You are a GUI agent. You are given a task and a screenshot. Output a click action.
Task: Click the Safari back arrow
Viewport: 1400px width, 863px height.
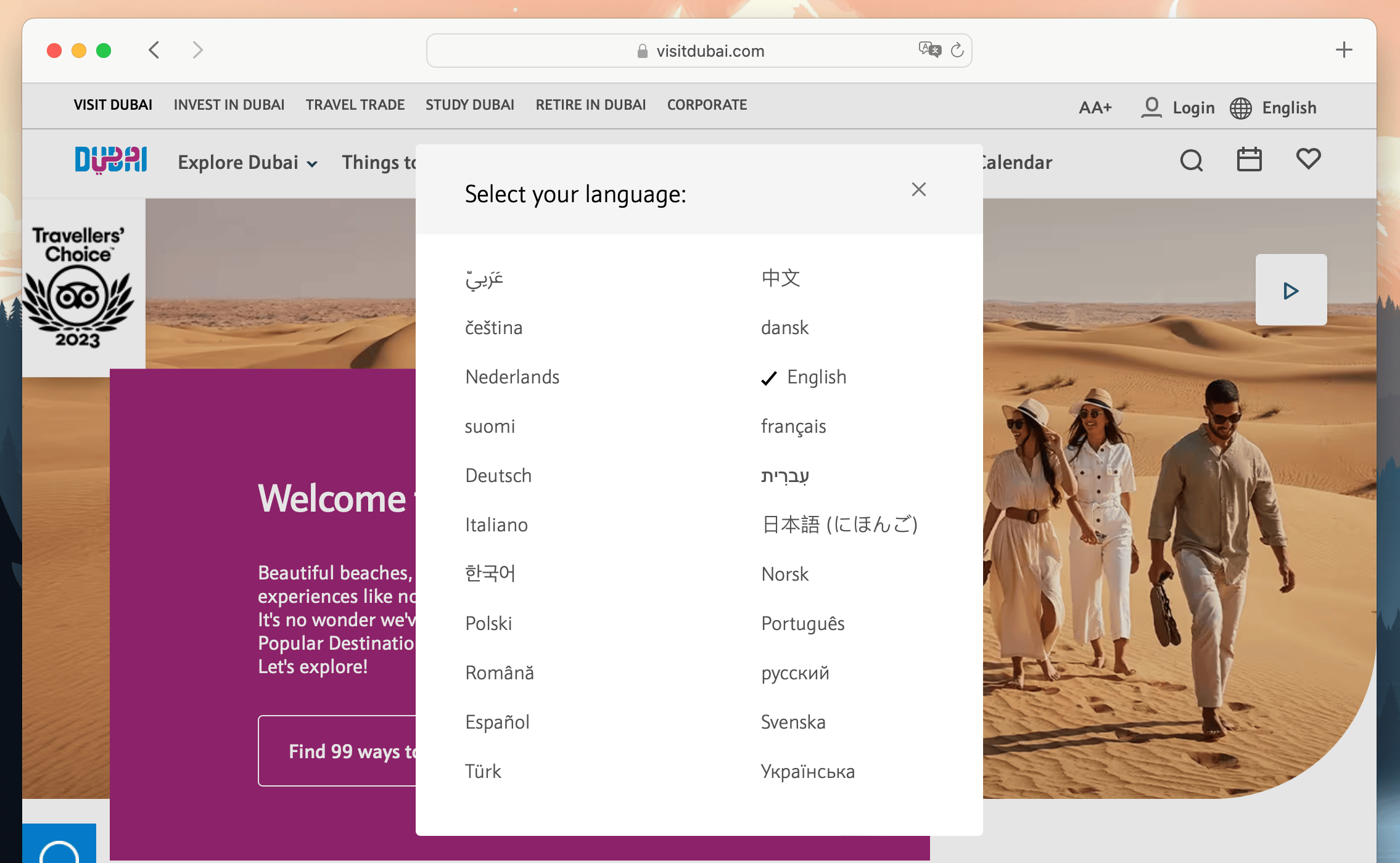pyautogui.click(x=154, y=50)
